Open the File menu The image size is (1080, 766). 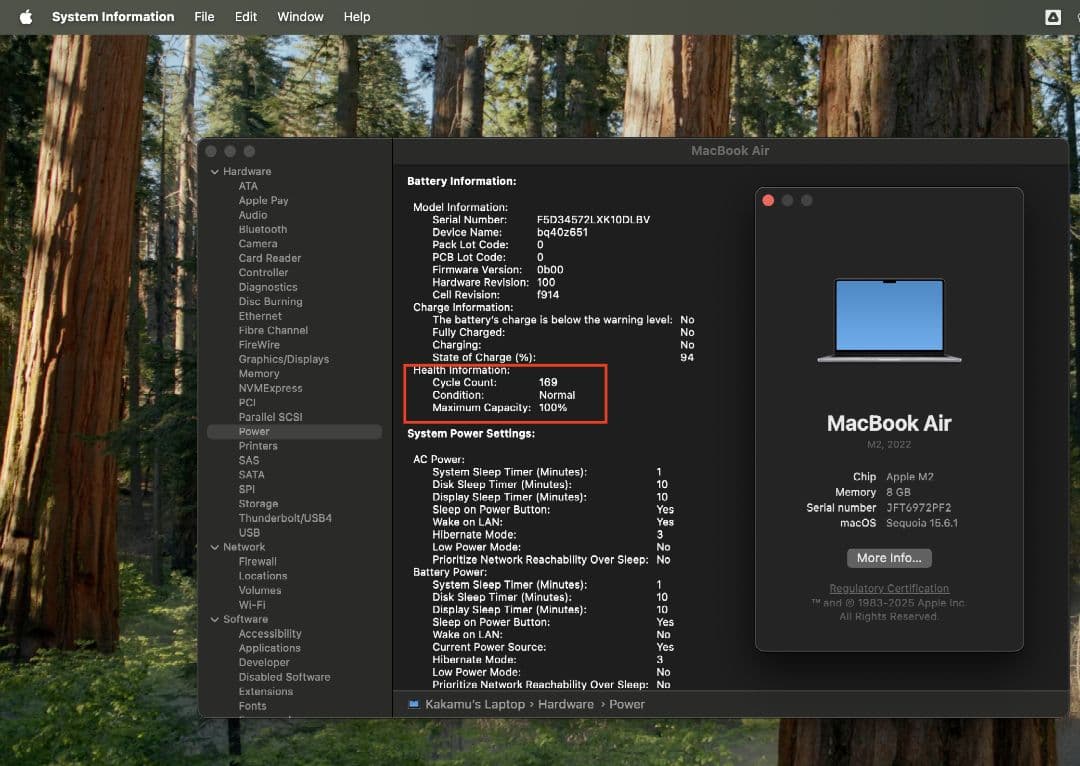(x=204, y=17)
